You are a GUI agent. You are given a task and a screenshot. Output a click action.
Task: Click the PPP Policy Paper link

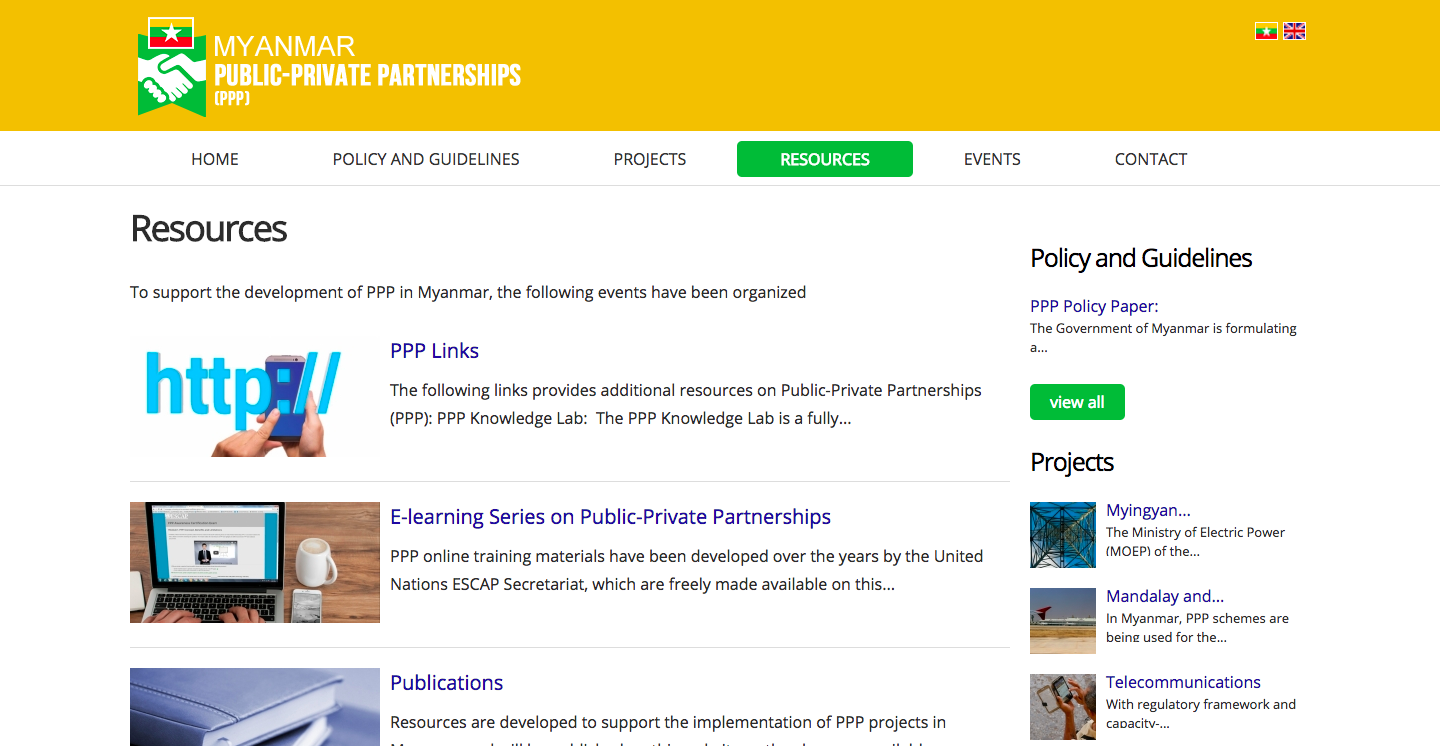point(1094,306)
